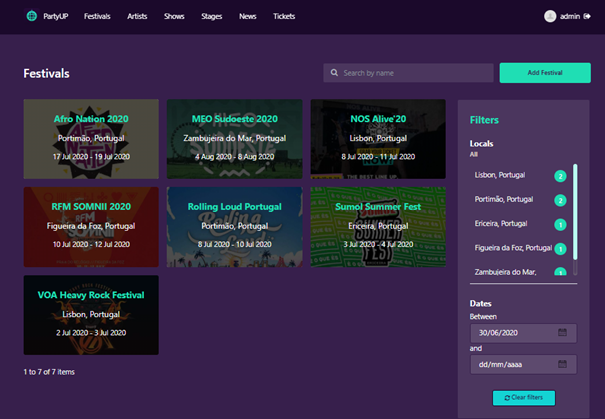Screen dimensions: 605x419
Task: Open the NOS Alive'20 festival card
Action: 378,139
